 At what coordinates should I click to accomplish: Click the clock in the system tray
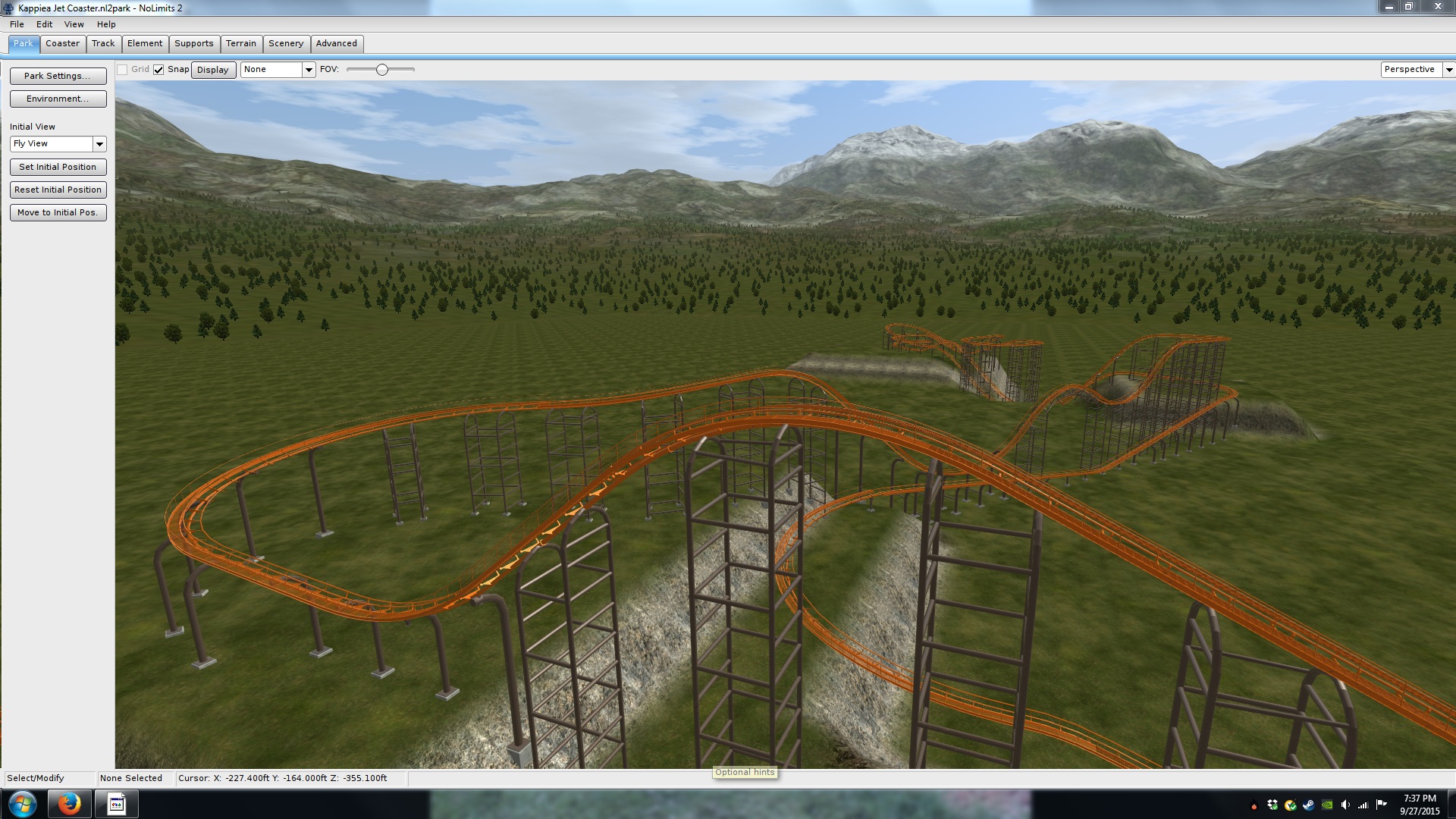tap(1419, 805)
